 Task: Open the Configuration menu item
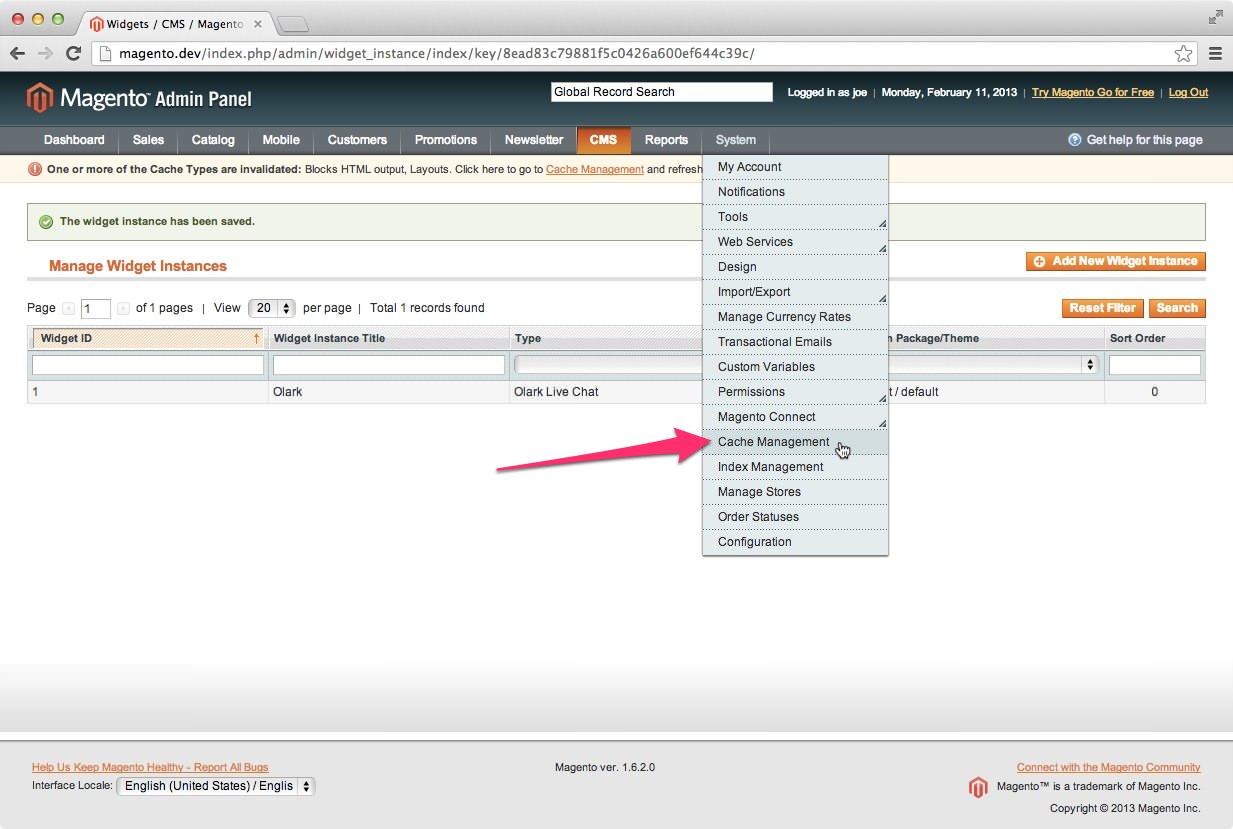(x=754, y=542)
